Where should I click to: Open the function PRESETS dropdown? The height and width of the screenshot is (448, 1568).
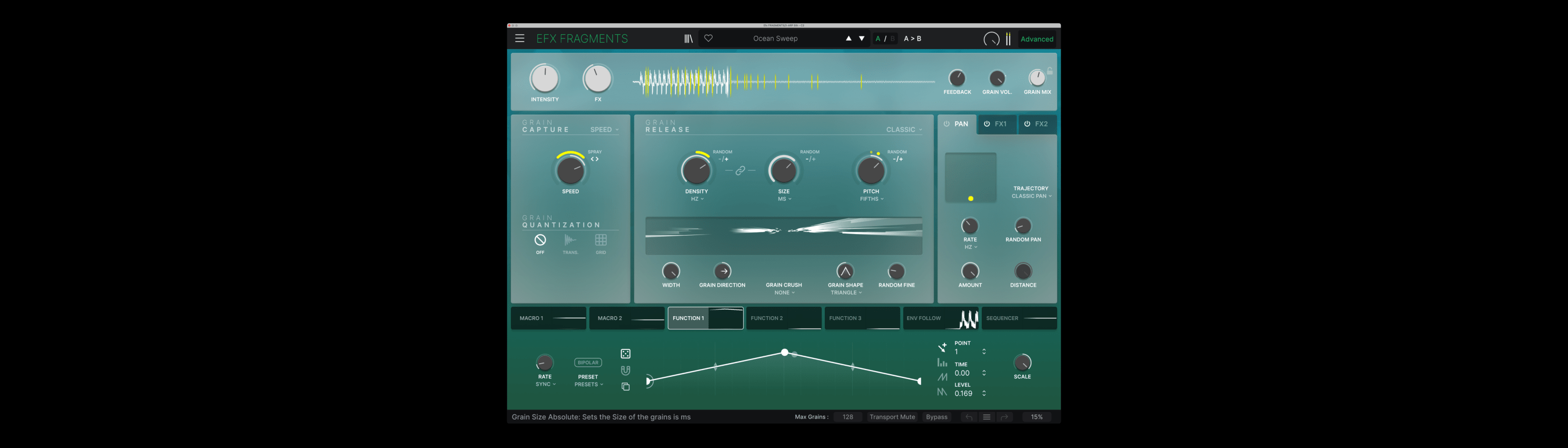[588, 385]
